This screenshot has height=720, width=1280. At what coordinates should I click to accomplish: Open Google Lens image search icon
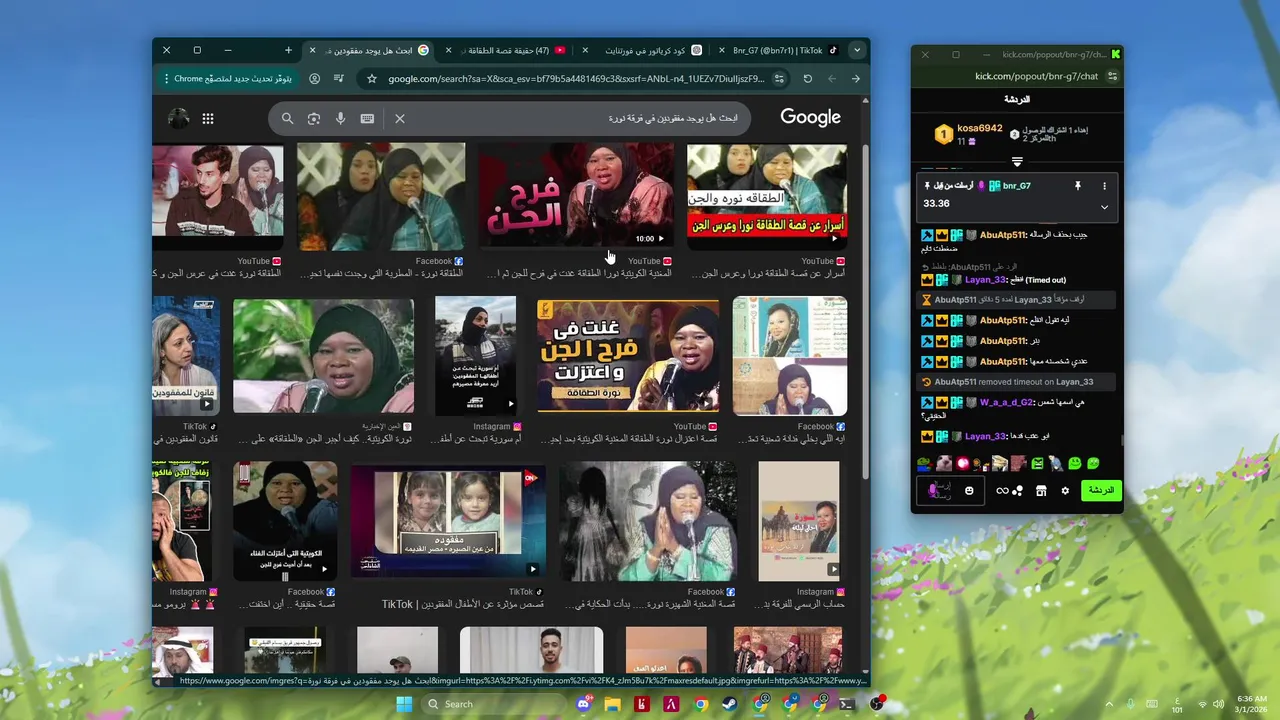point(314,119)
